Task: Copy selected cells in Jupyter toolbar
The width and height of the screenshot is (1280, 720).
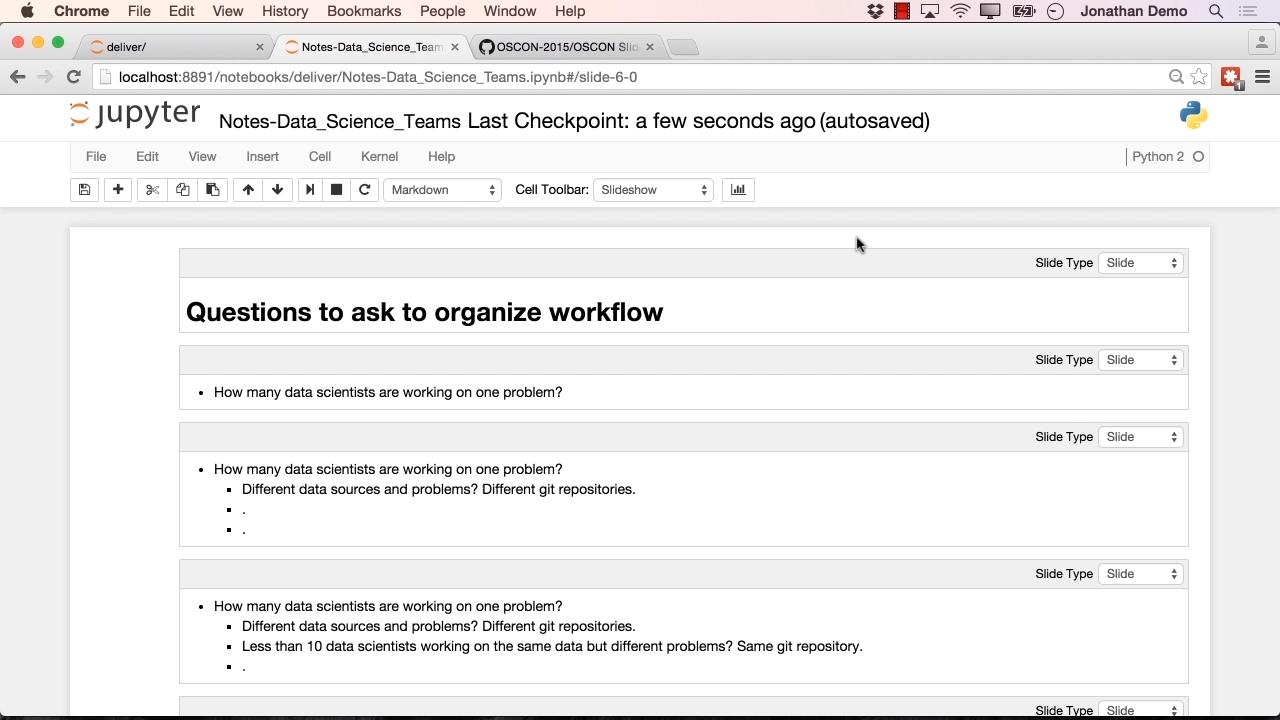Action: coord(182,190)
